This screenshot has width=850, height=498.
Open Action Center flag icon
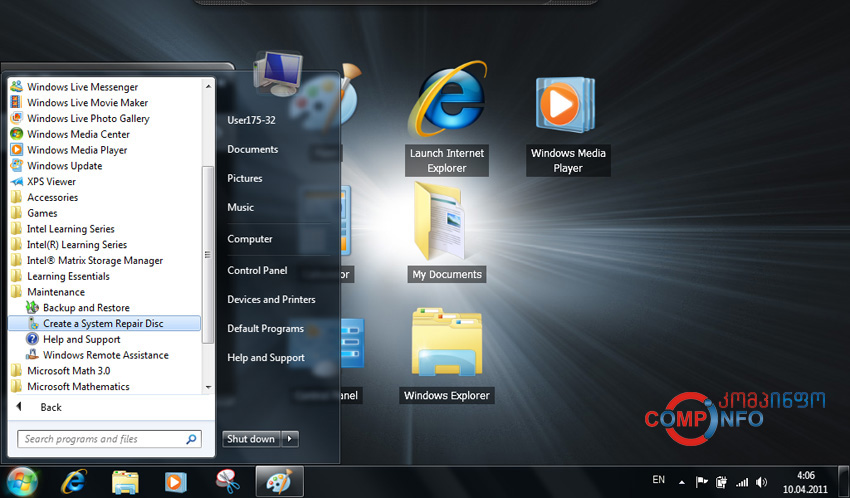tap(702, 481)
